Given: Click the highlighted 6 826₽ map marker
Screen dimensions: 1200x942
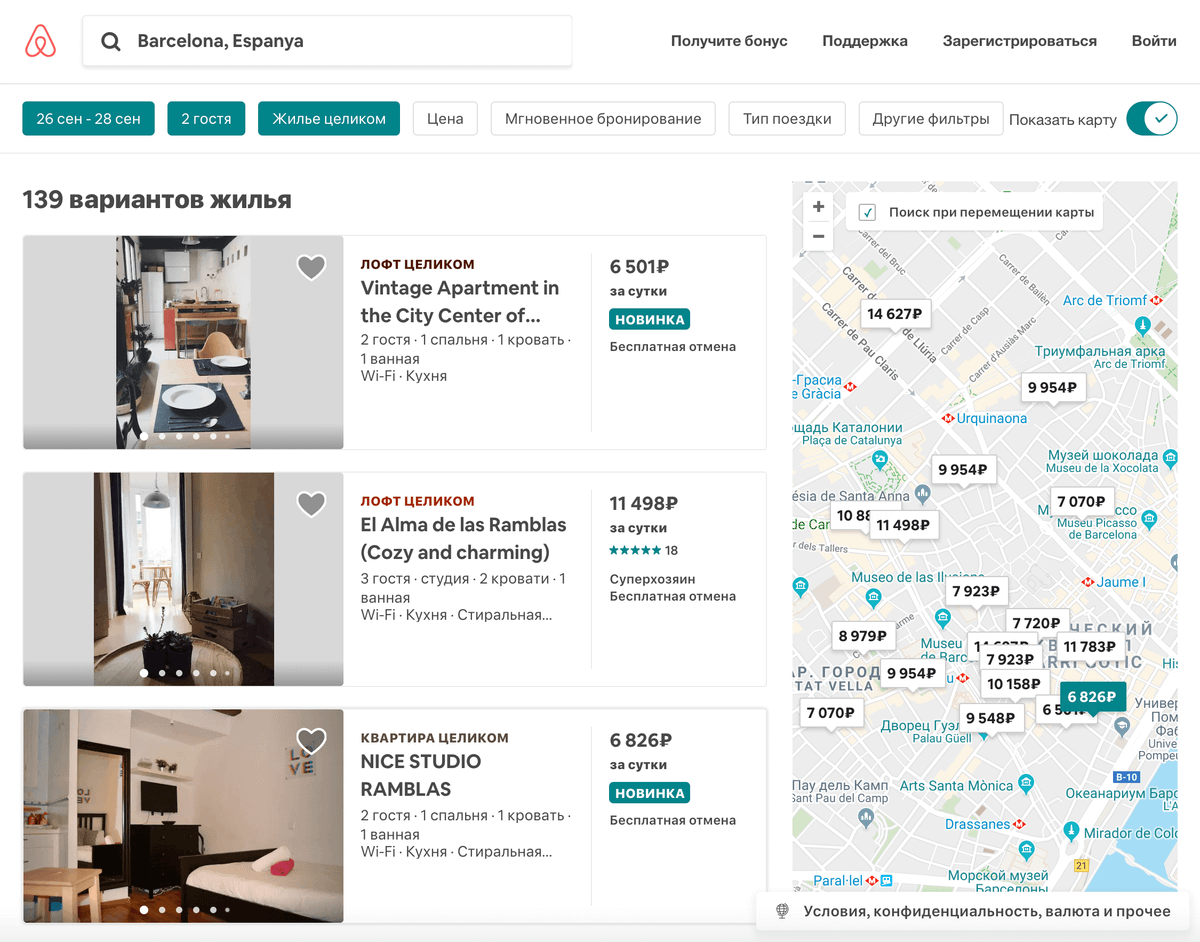Looking at the screenshot, I should (1091, 697).
